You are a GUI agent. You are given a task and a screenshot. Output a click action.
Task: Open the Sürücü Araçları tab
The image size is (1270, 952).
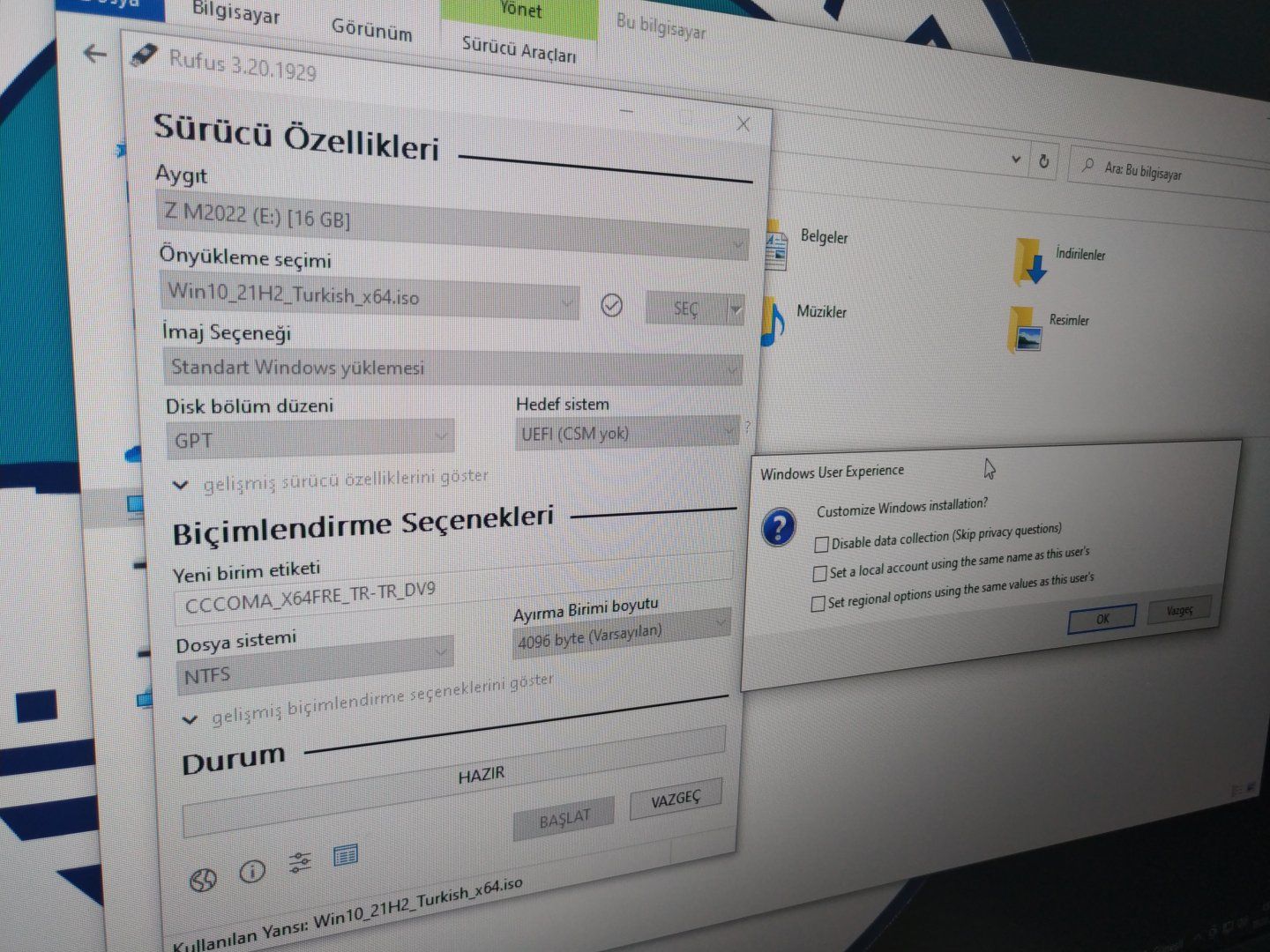click(x=519, y=49)
